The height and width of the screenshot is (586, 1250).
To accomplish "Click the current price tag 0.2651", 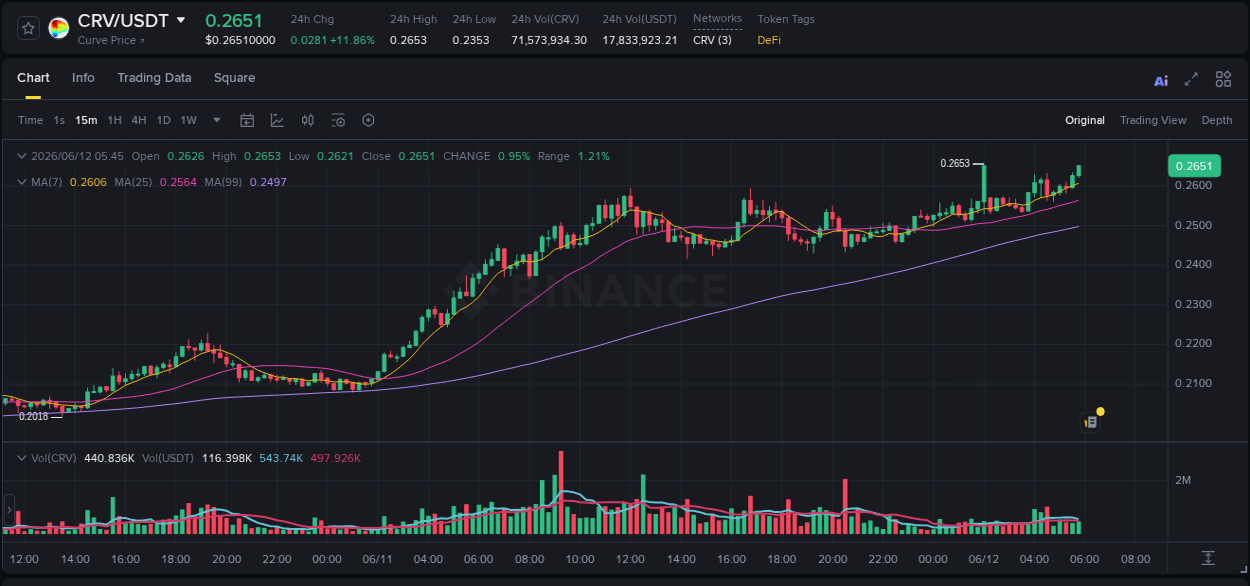I will coord(1194,166).
